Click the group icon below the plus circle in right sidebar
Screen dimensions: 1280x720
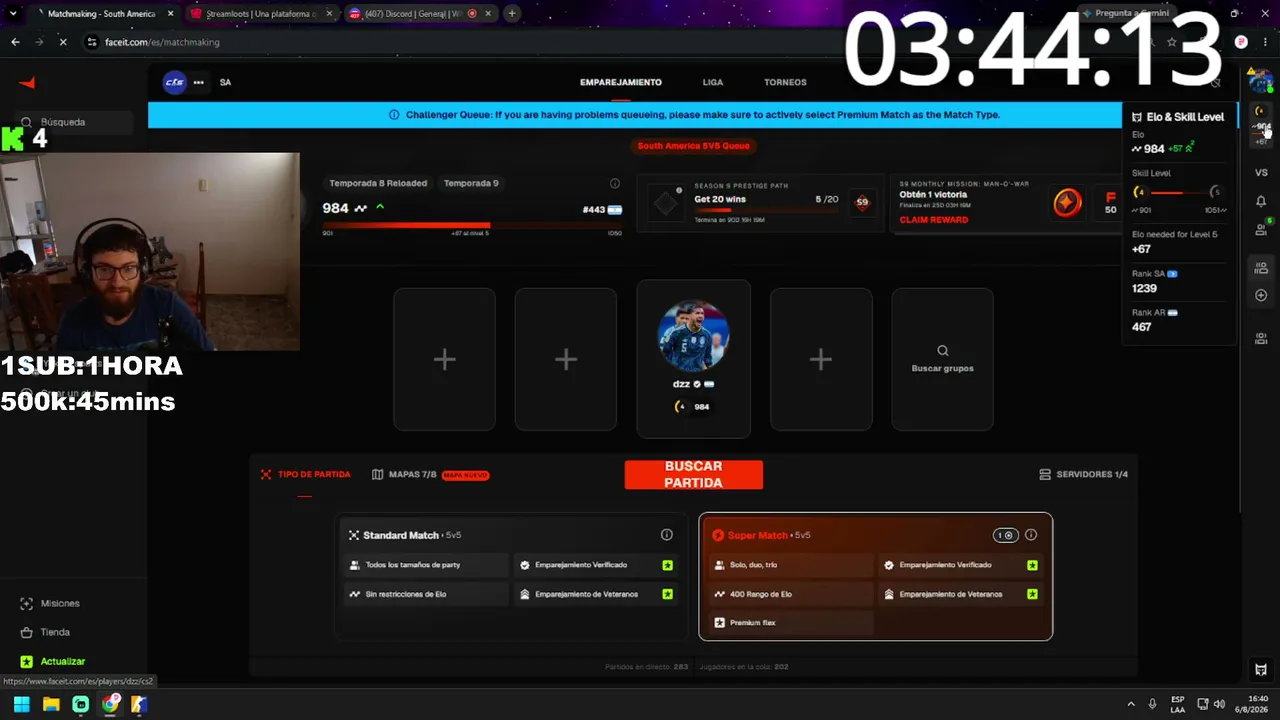[1261, 339]
